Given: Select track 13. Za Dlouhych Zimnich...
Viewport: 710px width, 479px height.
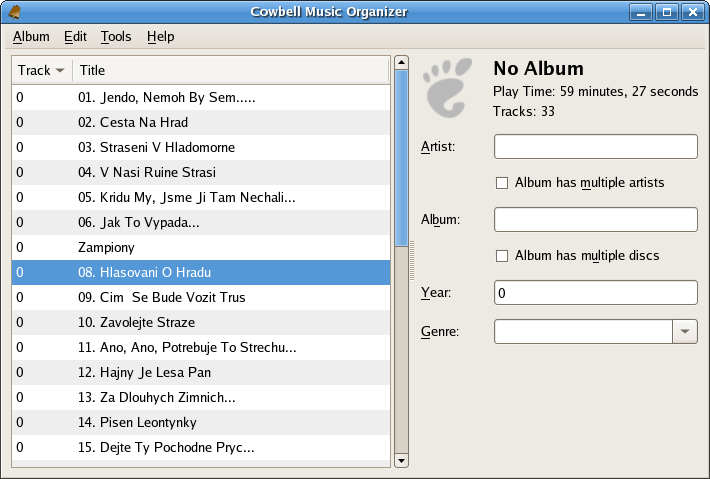Looking at the screenshot, I should pyautogui.click(x=201, y=397).
